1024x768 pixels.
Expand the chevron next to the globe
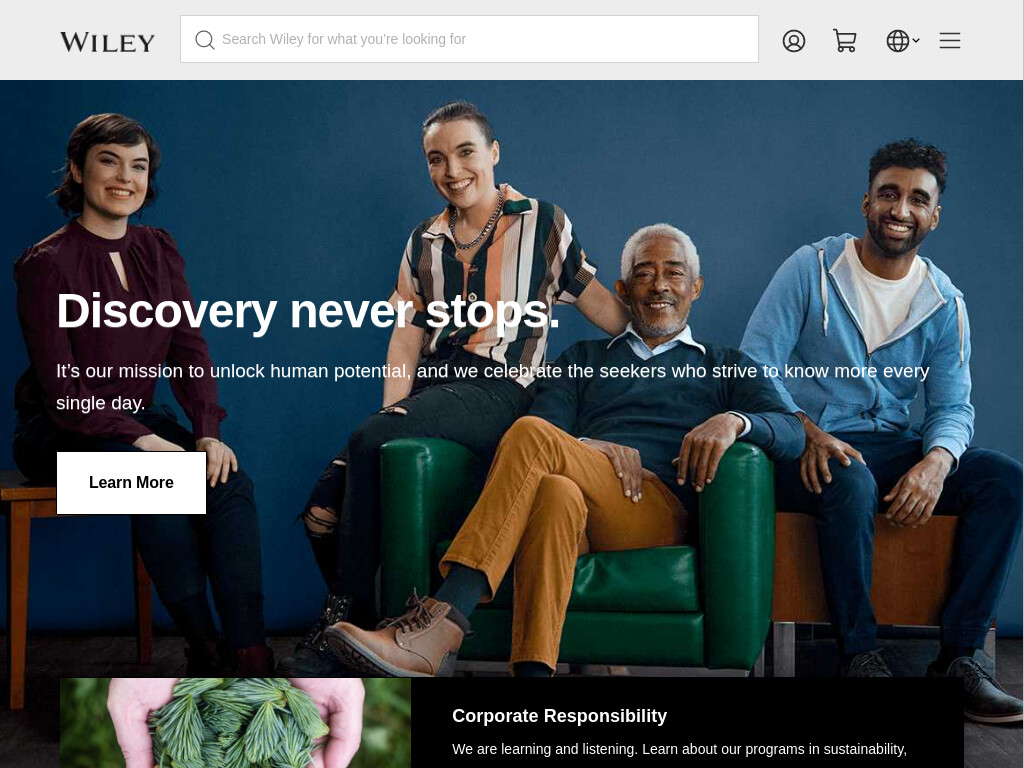pos(916,40)
